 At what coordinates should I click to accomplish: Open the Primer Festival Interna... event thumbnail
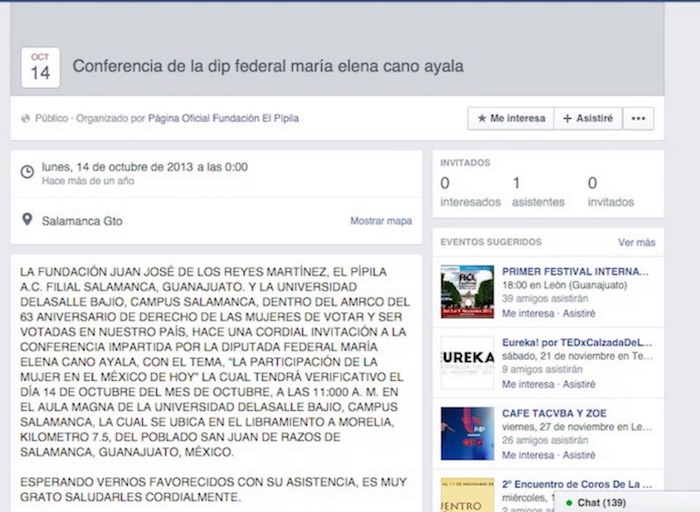click(467, 291)
